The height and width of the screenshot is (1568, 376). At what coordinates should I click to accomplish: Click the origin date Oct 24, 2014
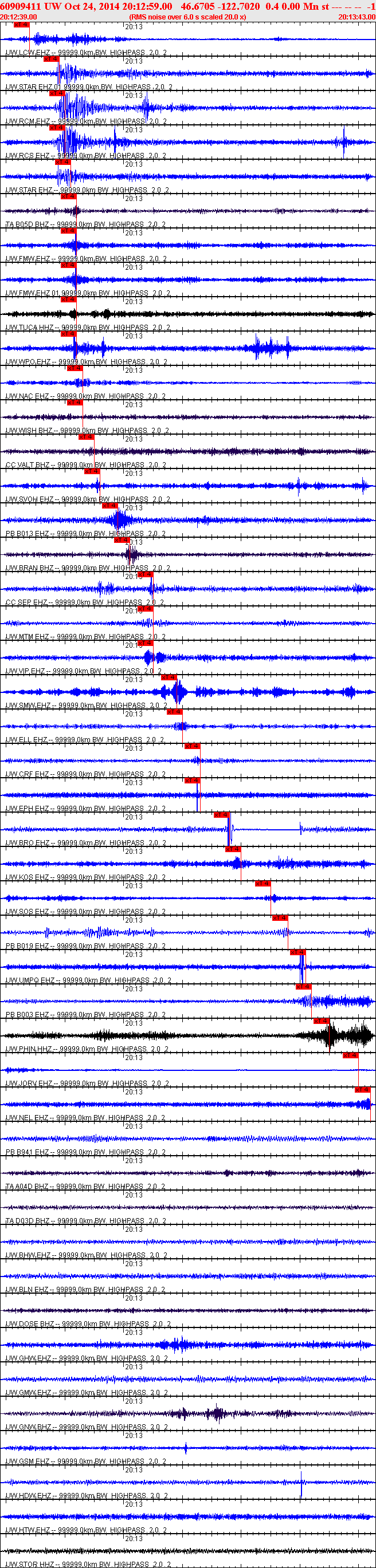tap(92, 6)
